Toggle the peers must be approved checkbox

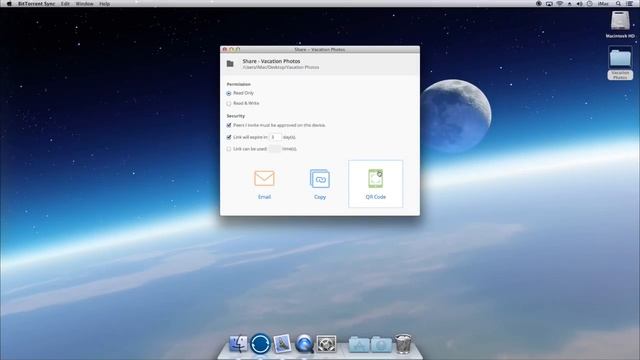coord(229,125)
